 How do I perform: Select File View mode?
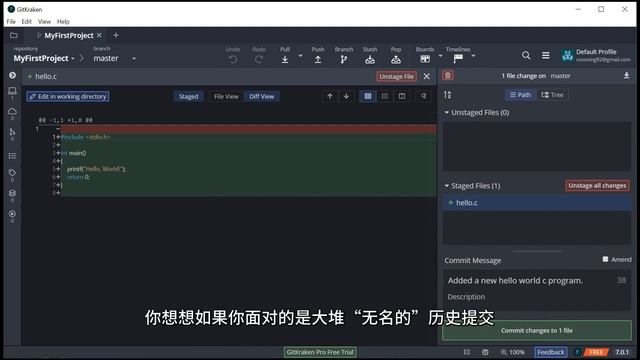(226, 97)
